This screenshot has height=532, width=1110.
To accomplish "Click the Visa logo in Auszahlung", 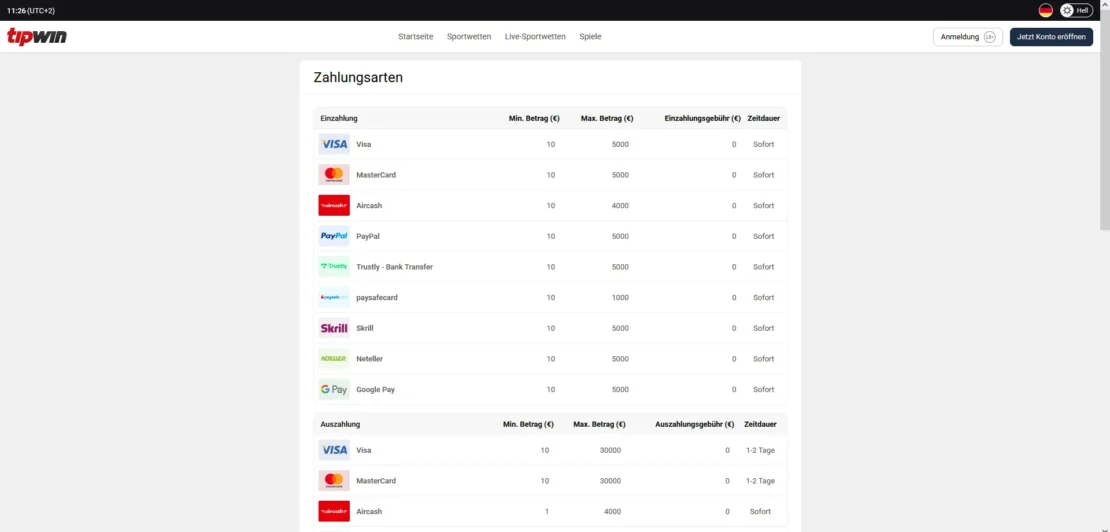I will (334, 450).
